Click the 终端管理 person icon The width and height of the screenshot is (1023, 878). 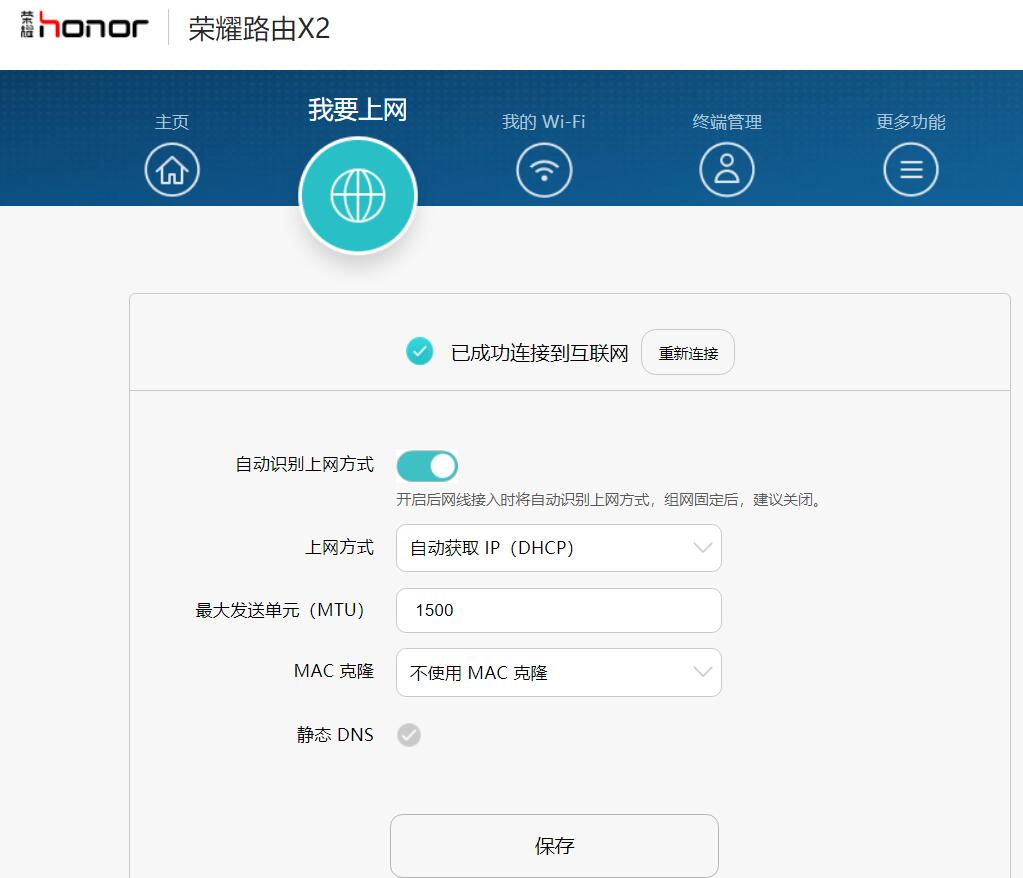point(727,169)
